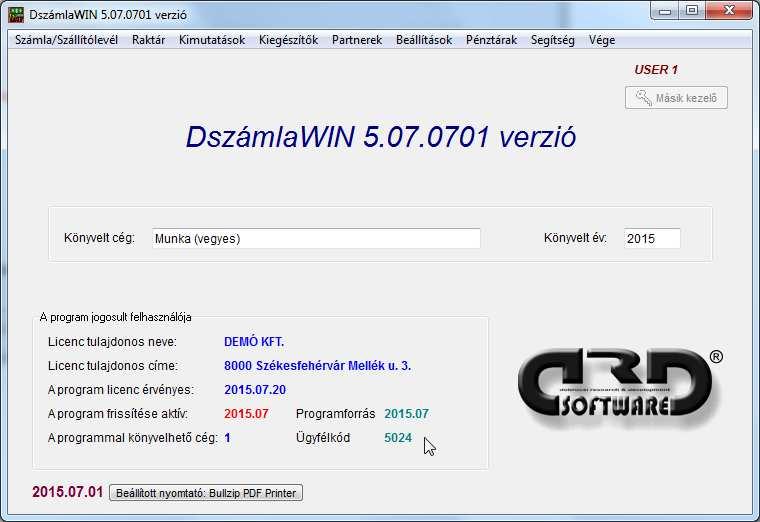
Task: Open the Raktár menu
Action: click(x=148, y=40)
